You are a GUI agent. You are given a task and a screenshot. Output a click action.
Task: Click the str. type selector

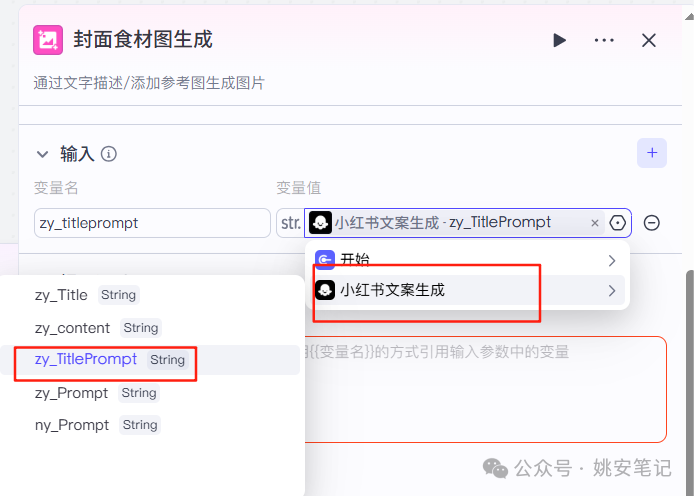pyautogui.click(x=290, y=223)
